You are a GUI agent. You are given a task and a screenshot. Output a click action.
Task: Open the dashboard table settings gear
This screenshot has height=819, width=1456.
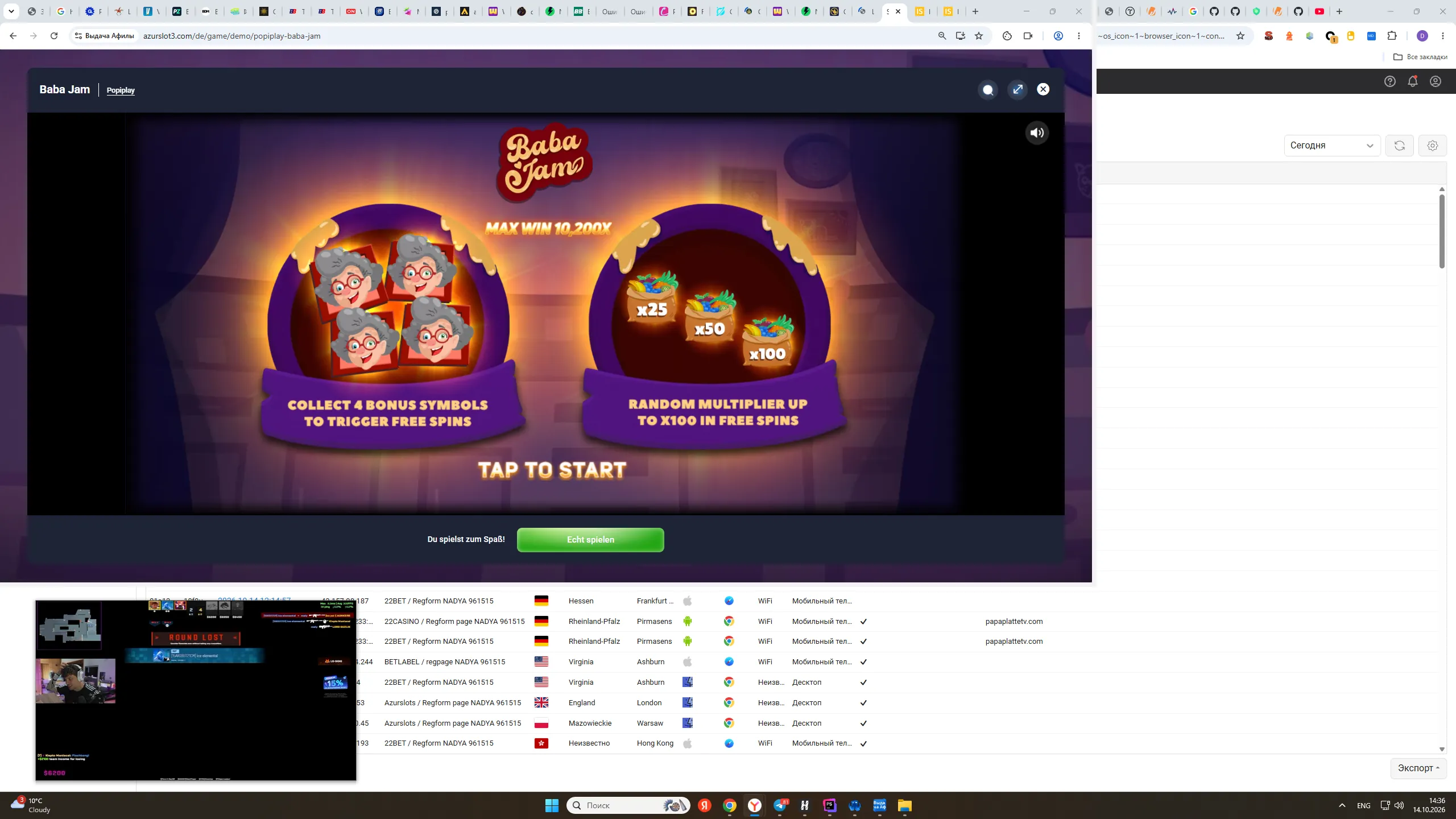coord(1433,146)
